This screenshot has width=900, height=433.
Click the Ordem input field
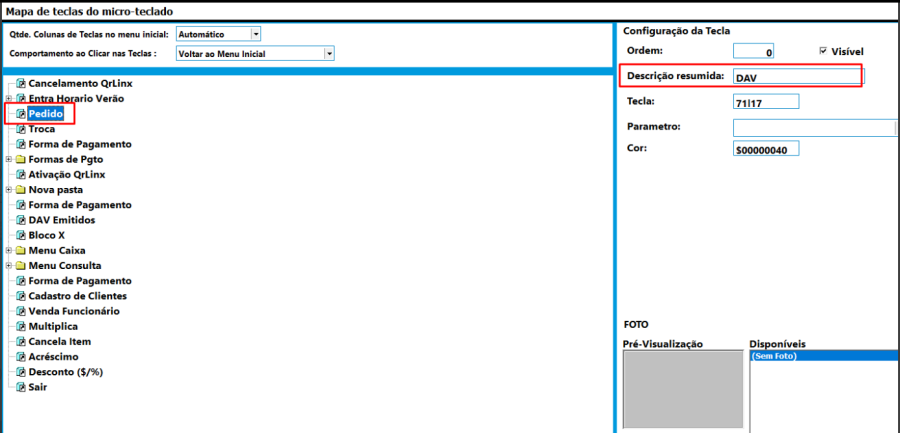754,52
